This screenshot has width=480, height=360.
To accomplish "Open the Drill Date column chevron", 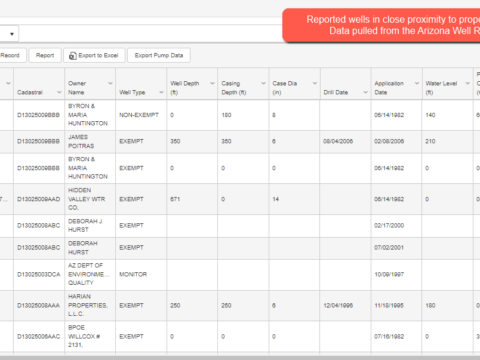I will (366, 92).
